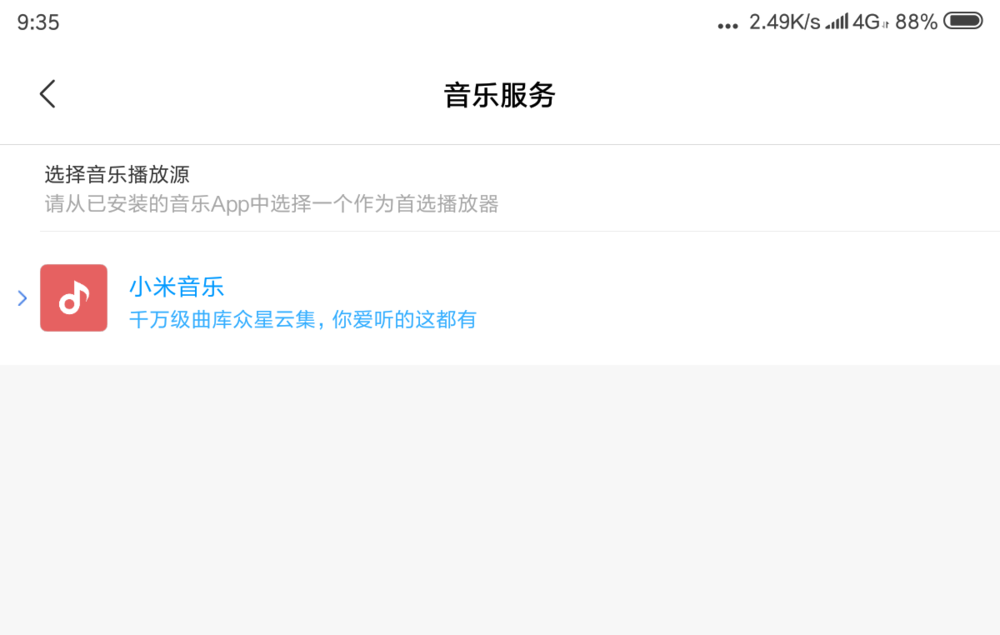
Task: Tap the 4G network type label
Action: point(867,22)
